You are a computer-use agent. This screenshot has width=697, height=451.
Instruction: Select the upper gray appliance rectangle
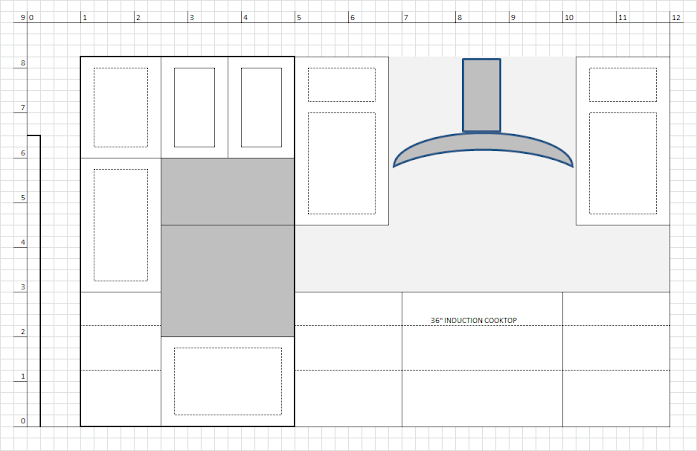tap(228, 192)
